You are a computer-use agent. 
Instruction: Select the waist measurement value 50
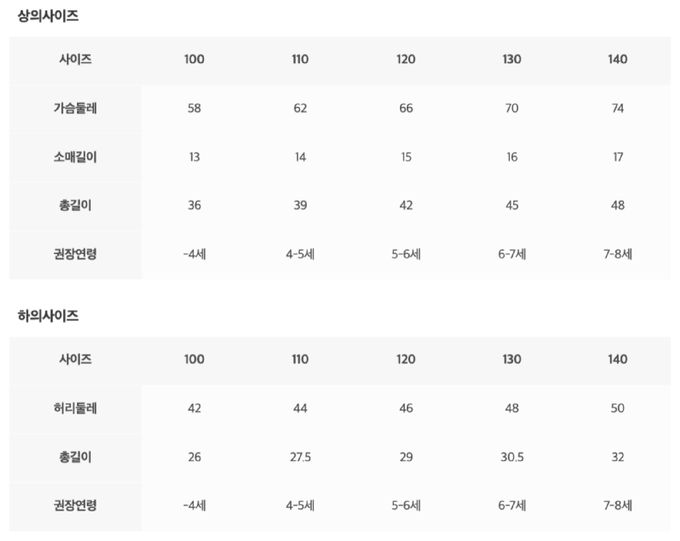618,408
